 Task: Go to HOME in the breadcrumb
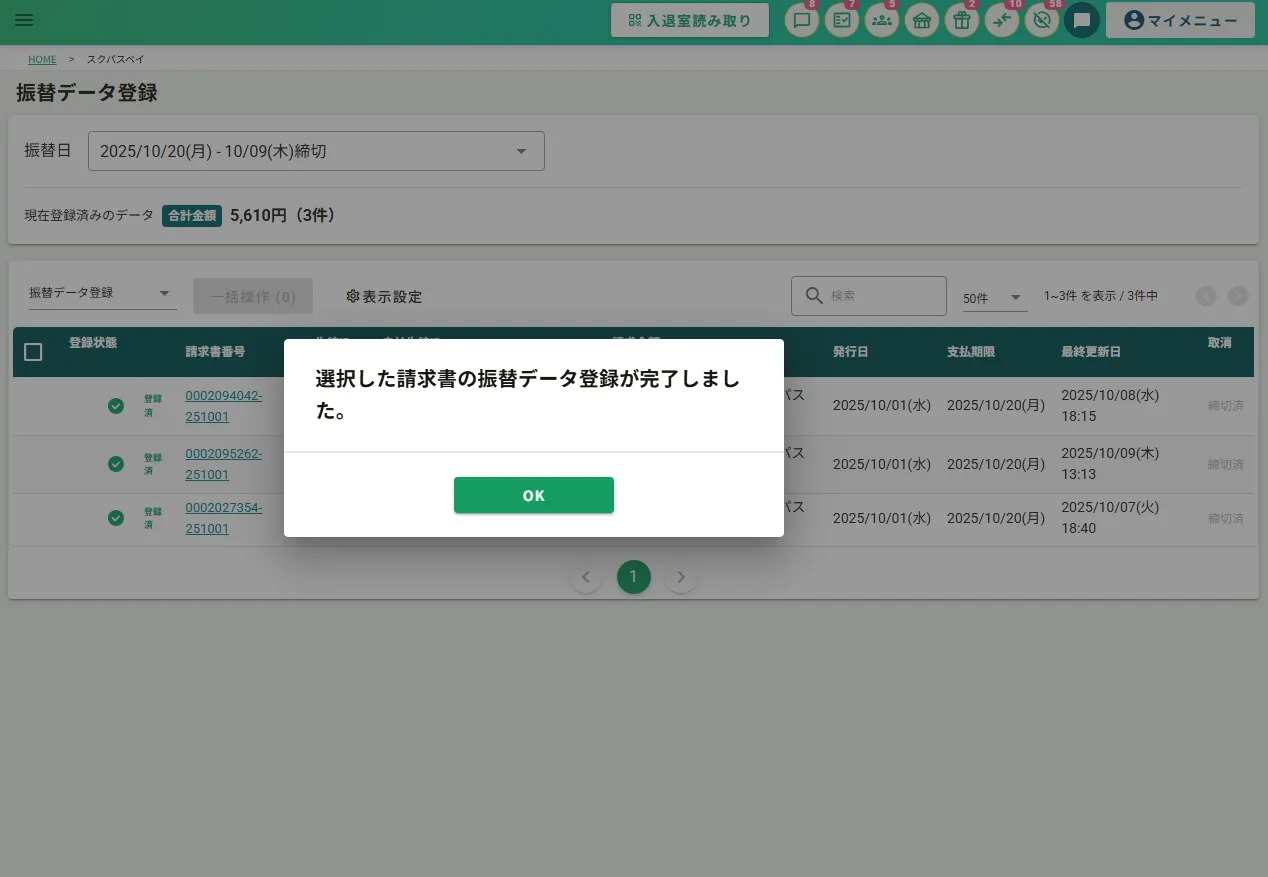(42, 60)
